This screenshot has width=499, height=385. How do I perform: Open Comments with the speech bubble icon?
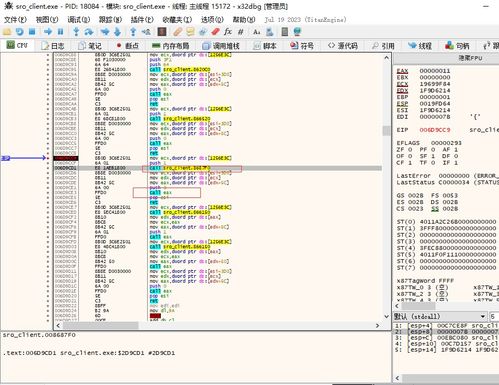[190, 32]
